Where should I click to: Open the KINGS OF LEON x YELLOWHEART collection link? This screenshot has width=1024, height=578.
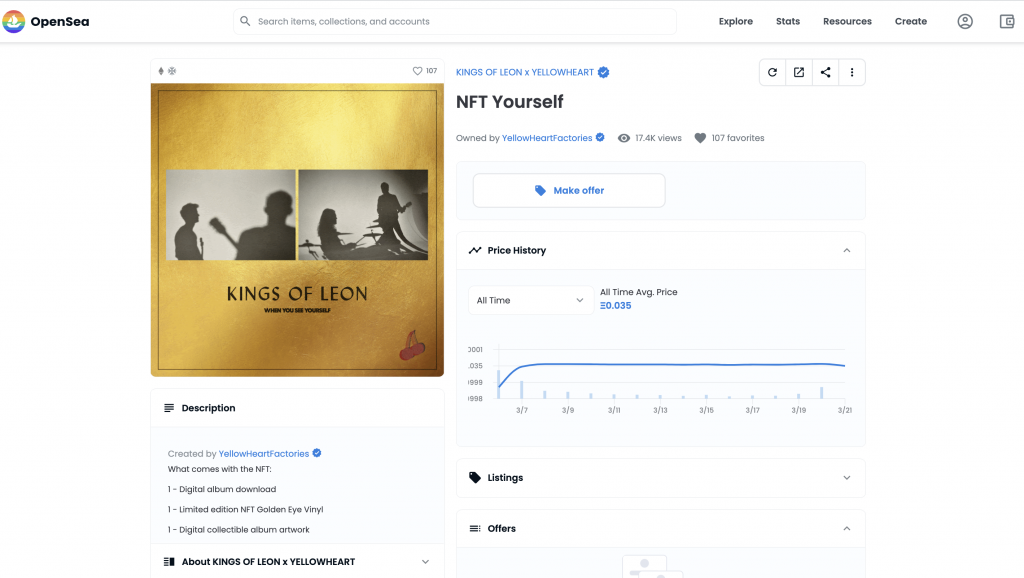525,72
